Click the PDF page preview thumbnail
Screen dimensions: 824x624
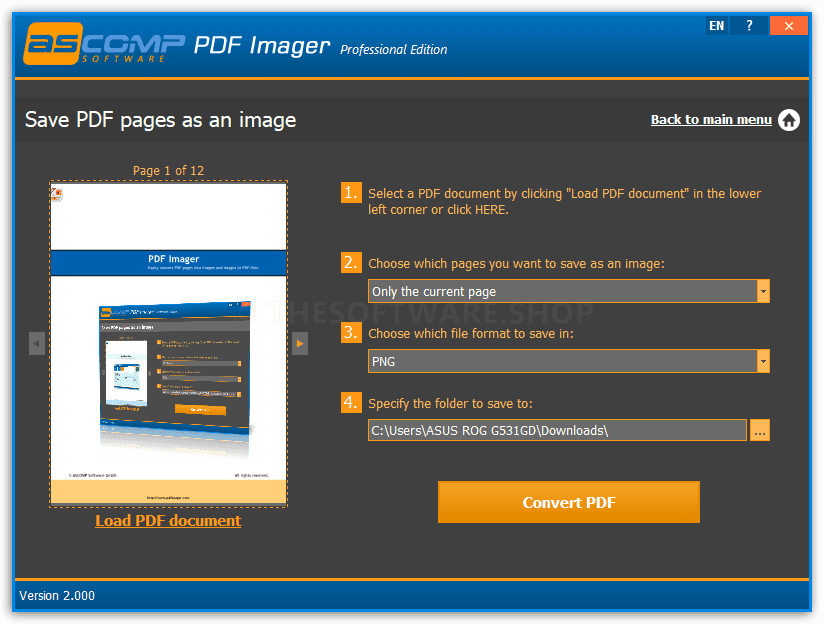[168, 344]
